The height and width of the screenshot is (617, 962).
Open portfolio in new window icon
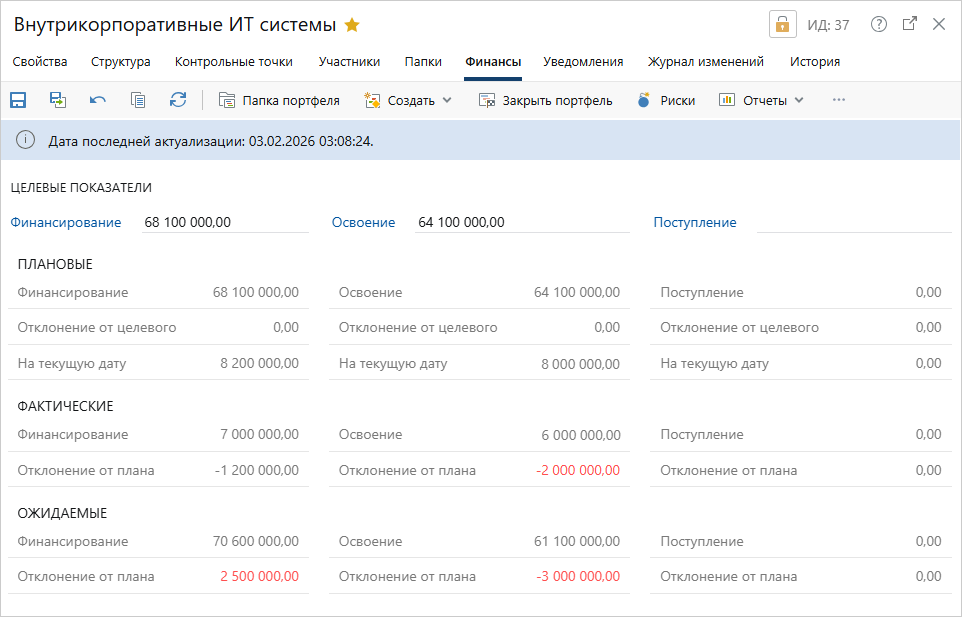[909, 25]
